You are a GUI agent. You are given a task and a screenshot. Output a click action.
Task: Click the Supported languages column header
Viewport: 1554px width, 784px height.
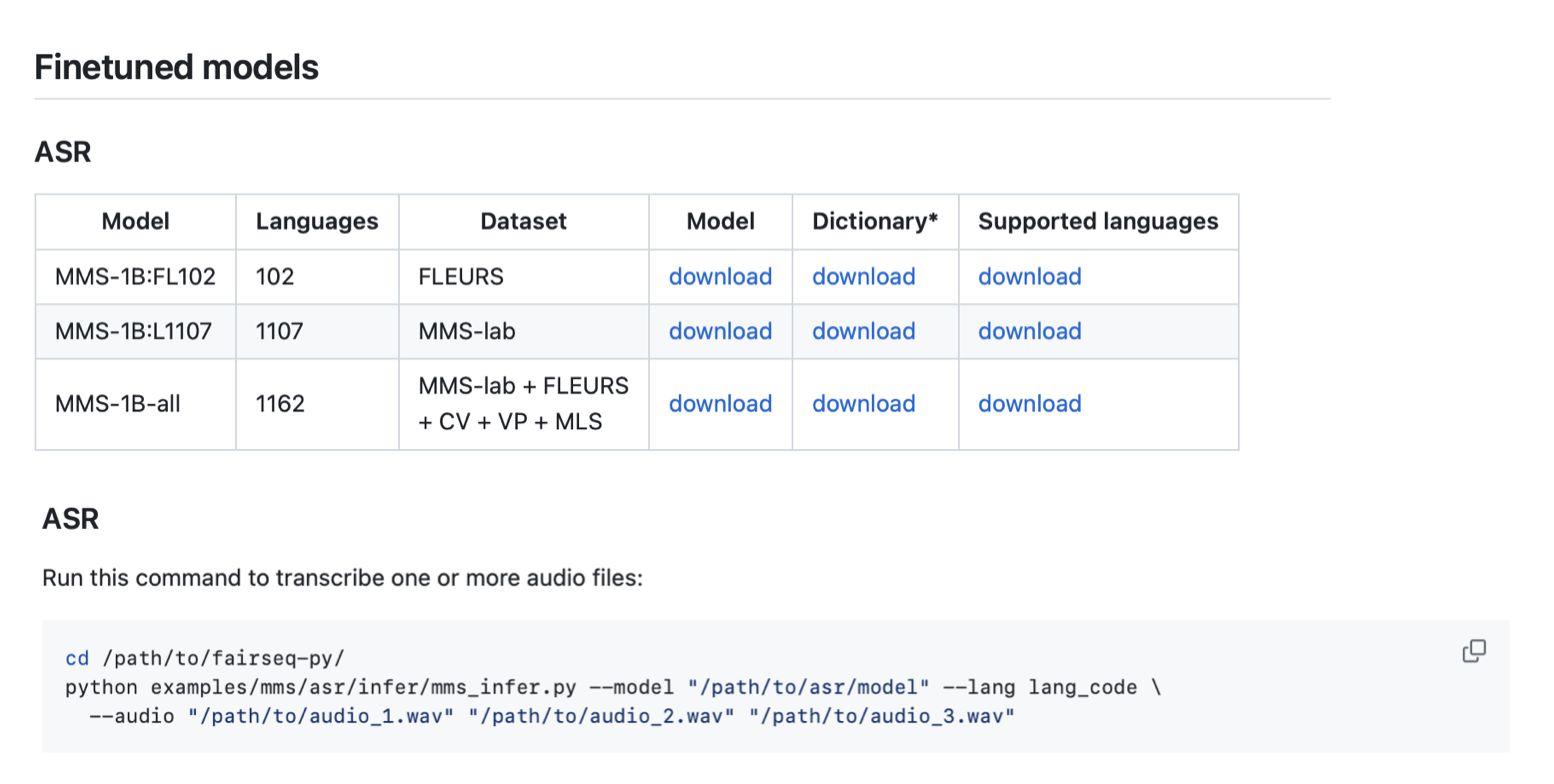(1097, 221)
